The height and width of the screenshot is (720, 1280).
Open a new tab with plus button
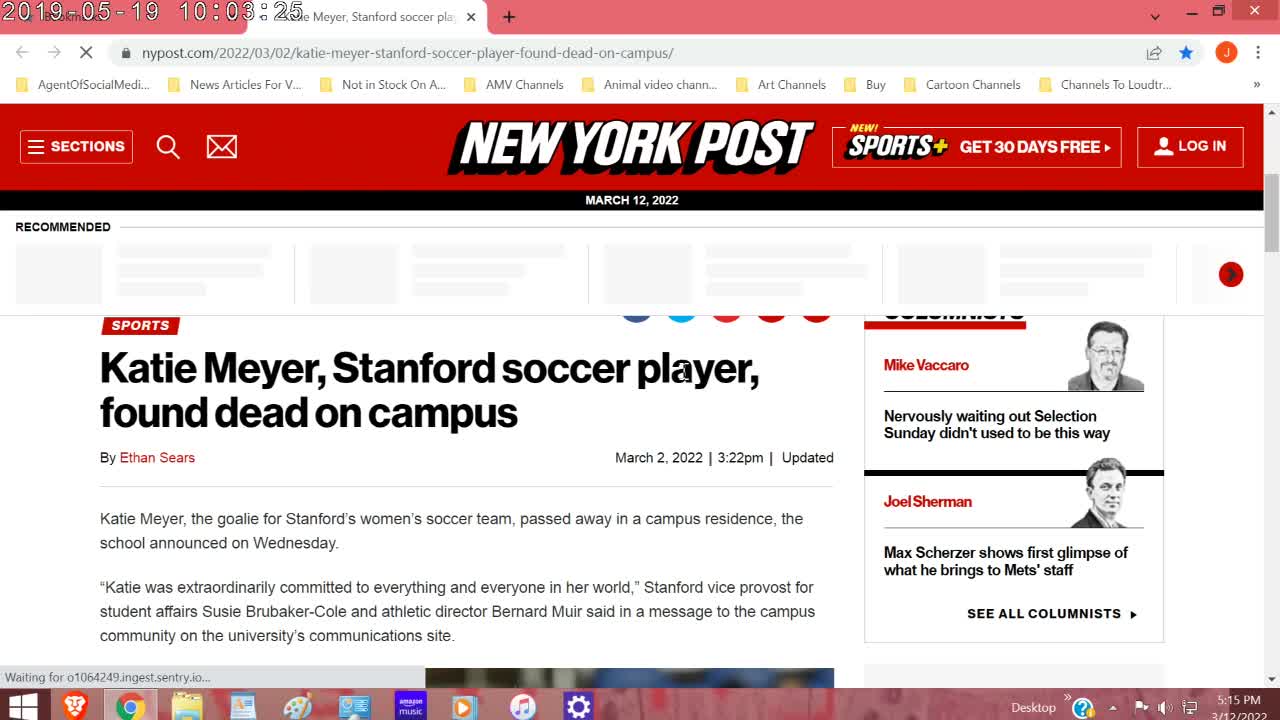click(509, 17)
